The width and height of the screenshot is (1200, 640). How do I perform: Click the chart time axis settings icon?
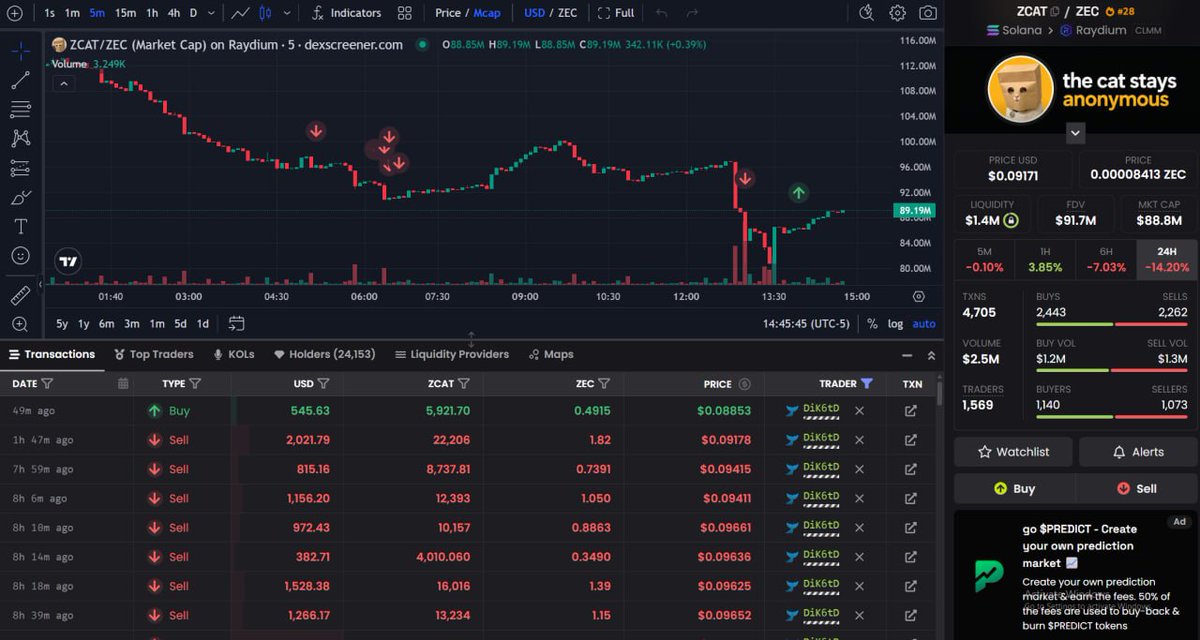point(919,296)
